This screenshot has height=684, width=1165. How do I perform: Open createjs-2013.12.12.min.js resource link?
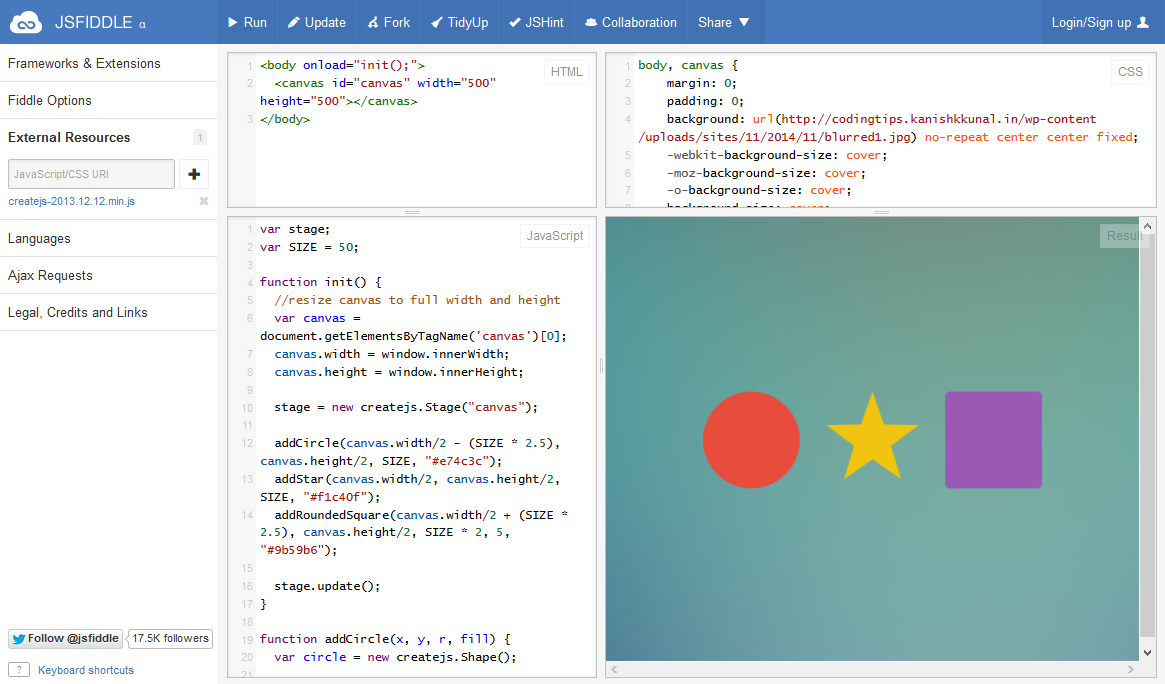[x=71, y=201]
